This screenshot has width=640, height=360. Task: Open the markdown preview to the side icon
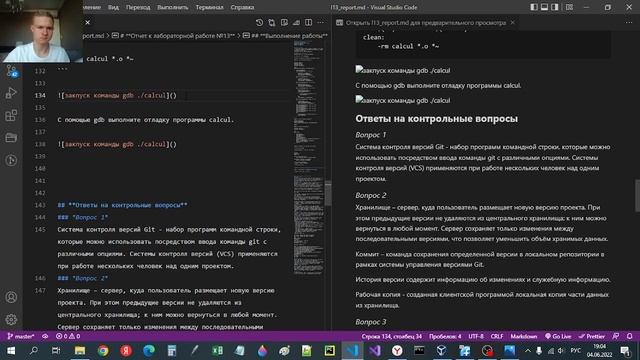pyautogui.click(x=284, y=22)
